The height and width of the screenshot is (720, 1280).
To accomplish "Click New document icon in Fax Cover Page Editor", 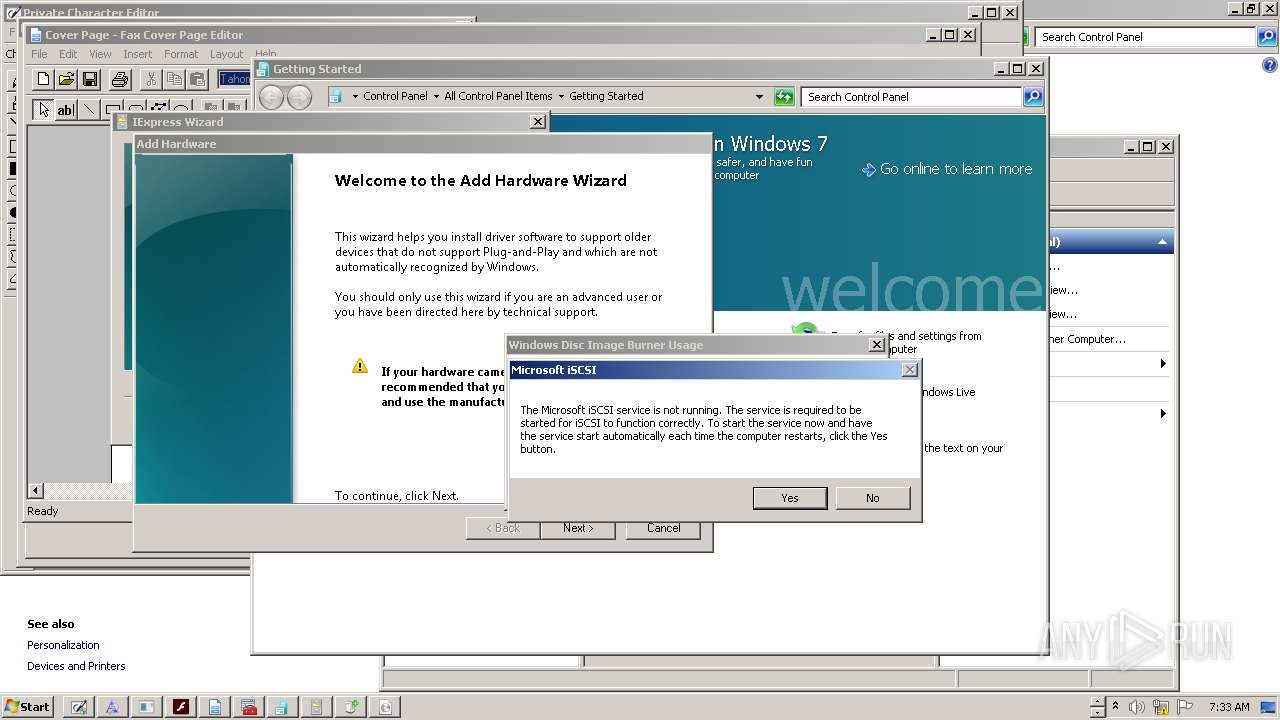I will pos(43,79).
